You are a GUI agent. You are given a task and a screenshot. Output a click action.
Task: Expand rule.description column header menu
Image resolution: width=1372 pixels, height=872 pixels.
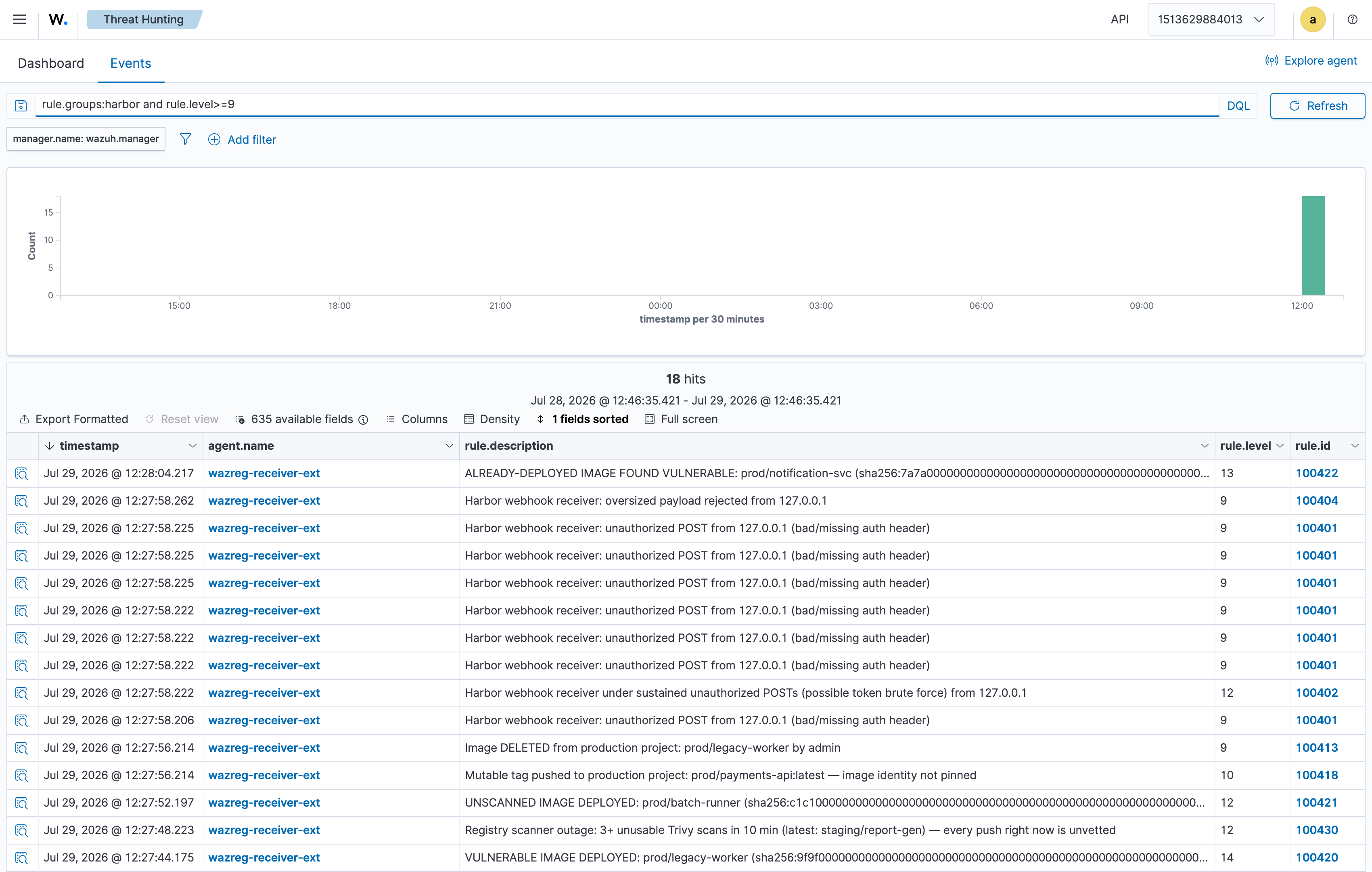[1205, 446]
